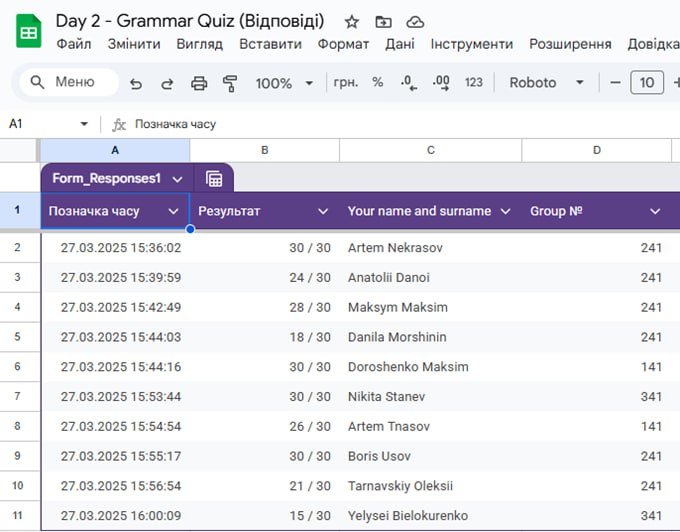Check the cloud save status icon
680x532 pixels.
tap(415, 22)
